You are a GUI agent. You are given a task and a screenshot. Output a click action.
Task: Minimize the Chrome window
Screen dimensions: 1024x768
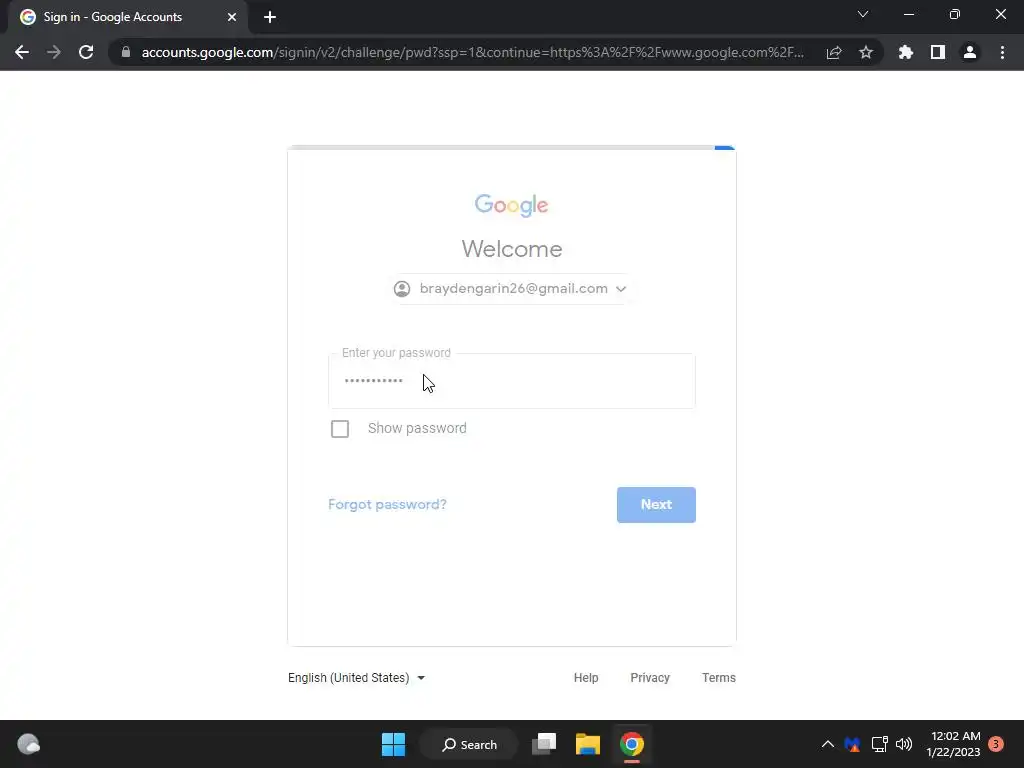pos(908,14)
